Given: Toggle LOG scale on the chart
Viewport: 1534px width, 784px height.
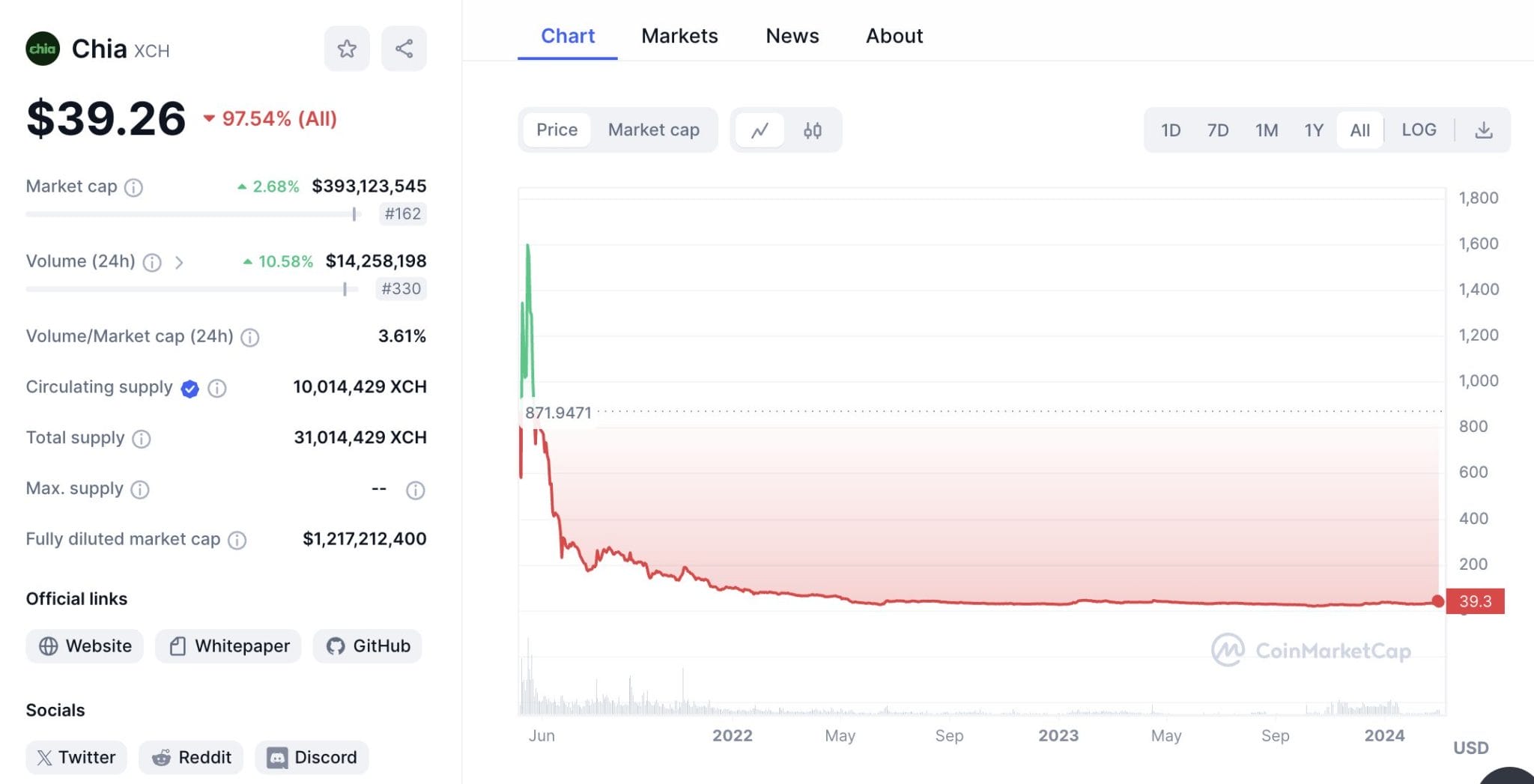Looking at the screenshot, I should pyautogui.click(x=1419, y=130).
